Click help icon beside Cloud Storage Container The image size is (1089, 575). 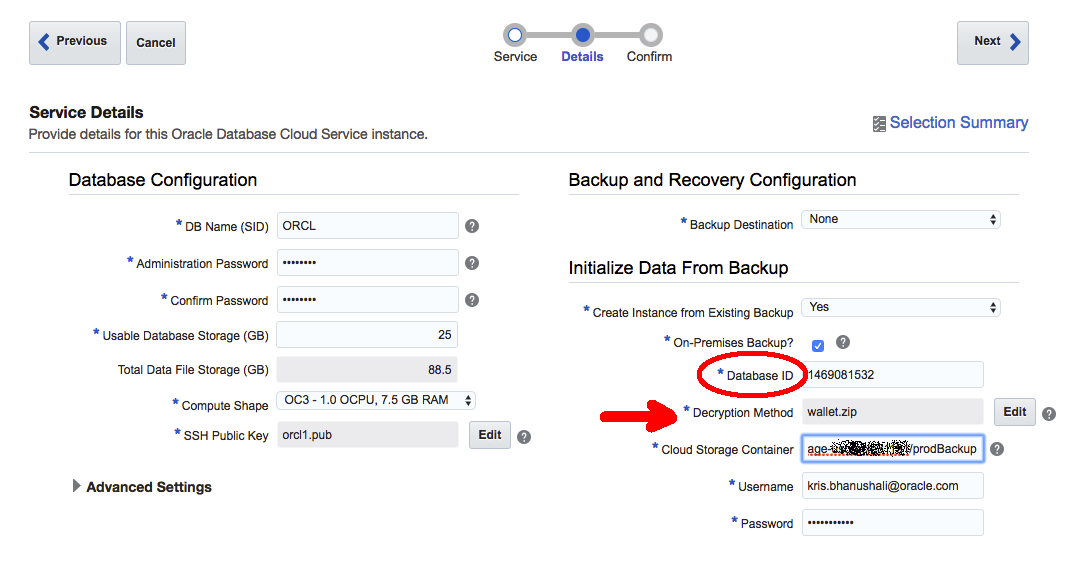point(997,449)
